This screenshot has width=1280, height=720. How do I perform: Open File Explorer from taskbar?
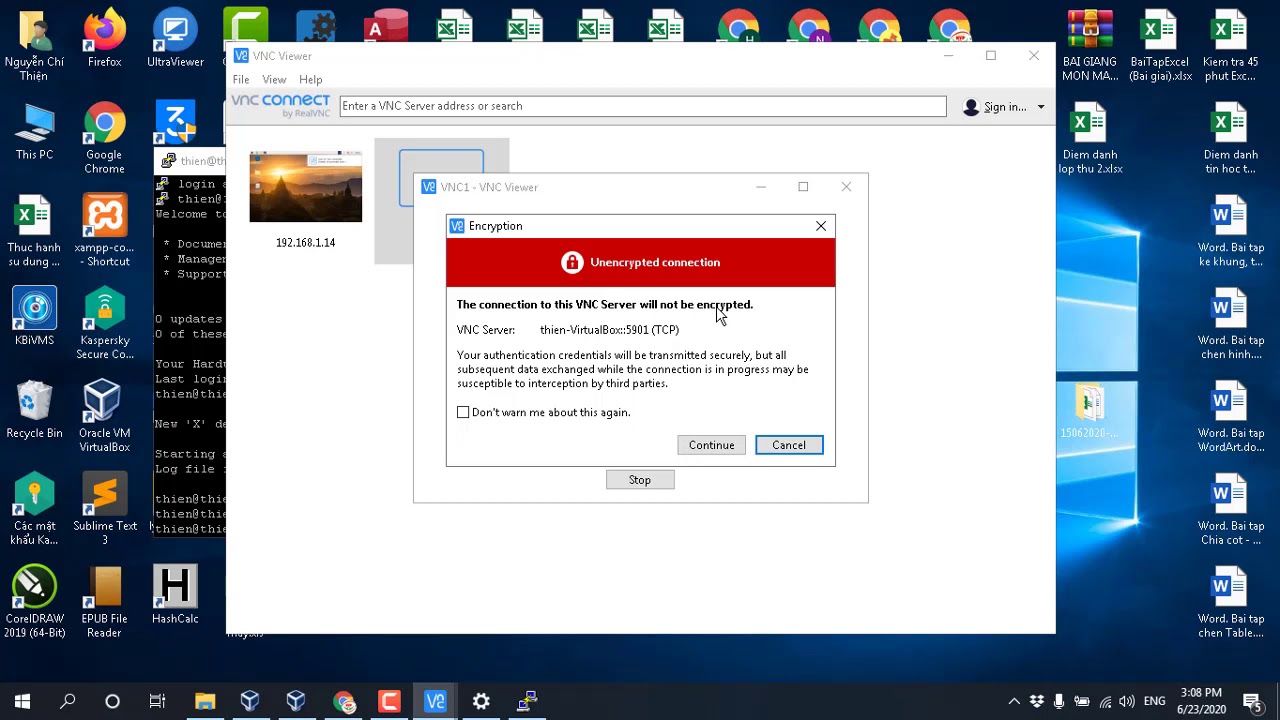point(205,701)
